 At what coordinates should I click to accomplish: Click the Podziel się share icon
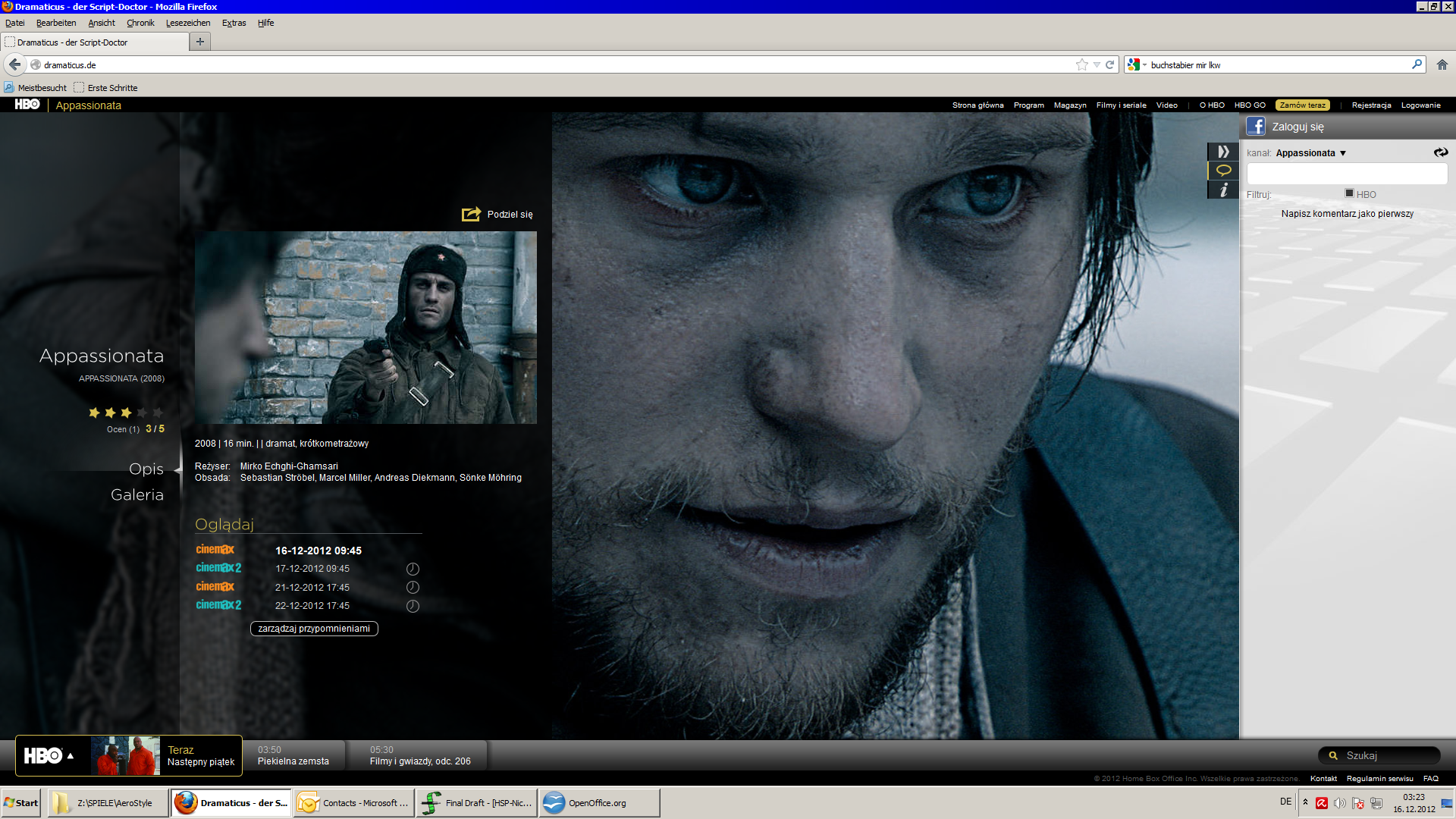pyautogui.click(x=471, y=215)
